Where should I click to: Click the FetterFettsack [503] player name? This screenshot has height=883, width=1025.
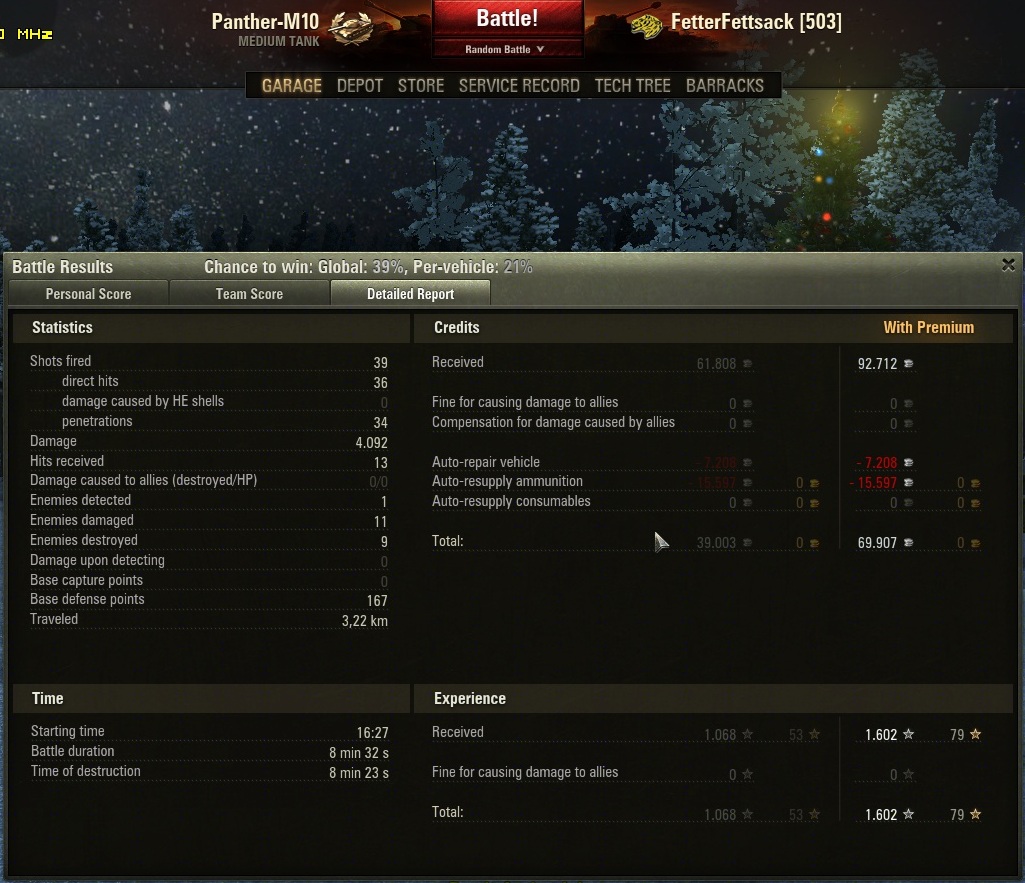pyautogui.click(x=756, y=22)
